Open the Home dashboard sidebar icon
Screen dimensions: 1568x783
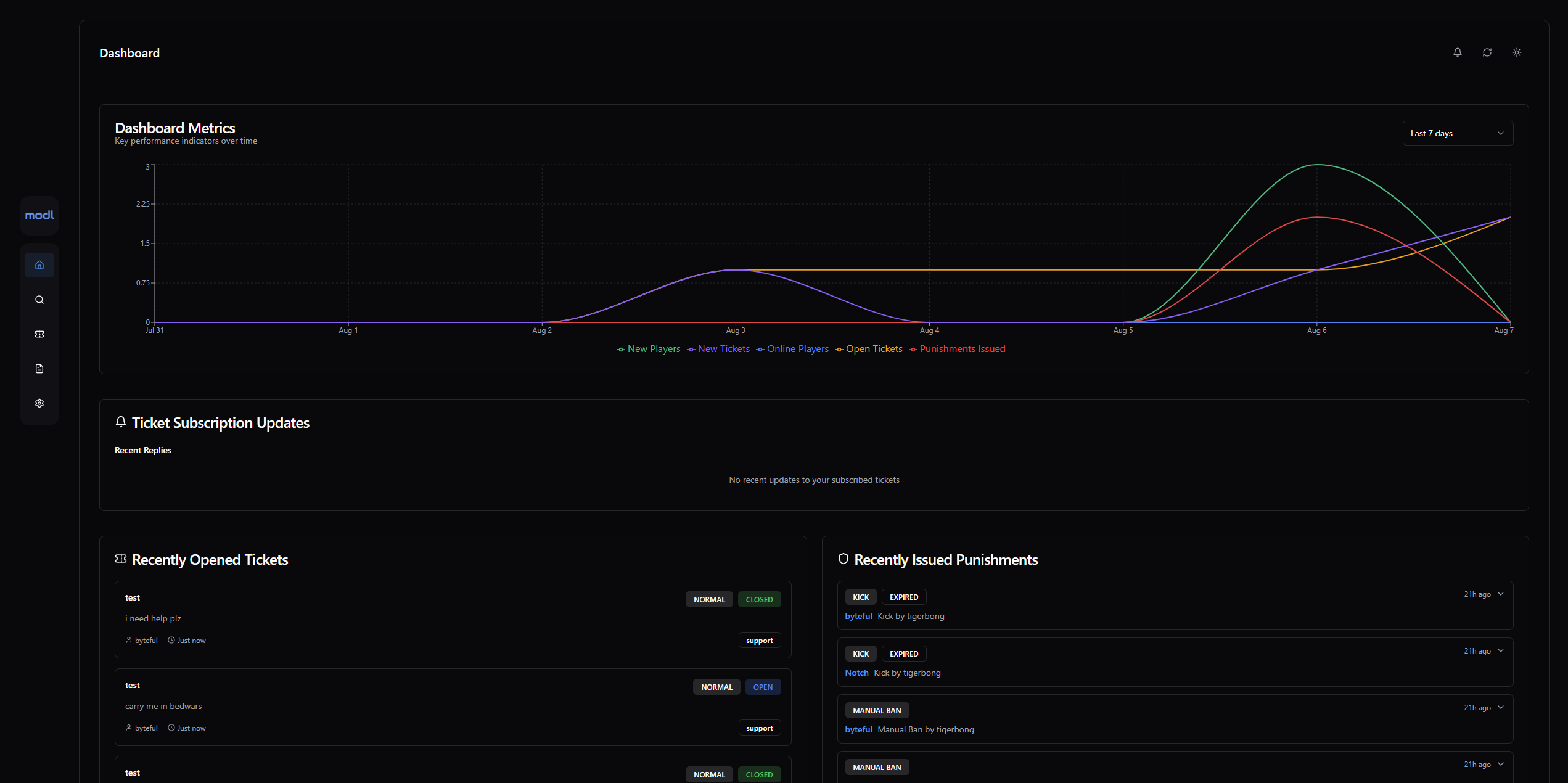(x=39, y=265)
